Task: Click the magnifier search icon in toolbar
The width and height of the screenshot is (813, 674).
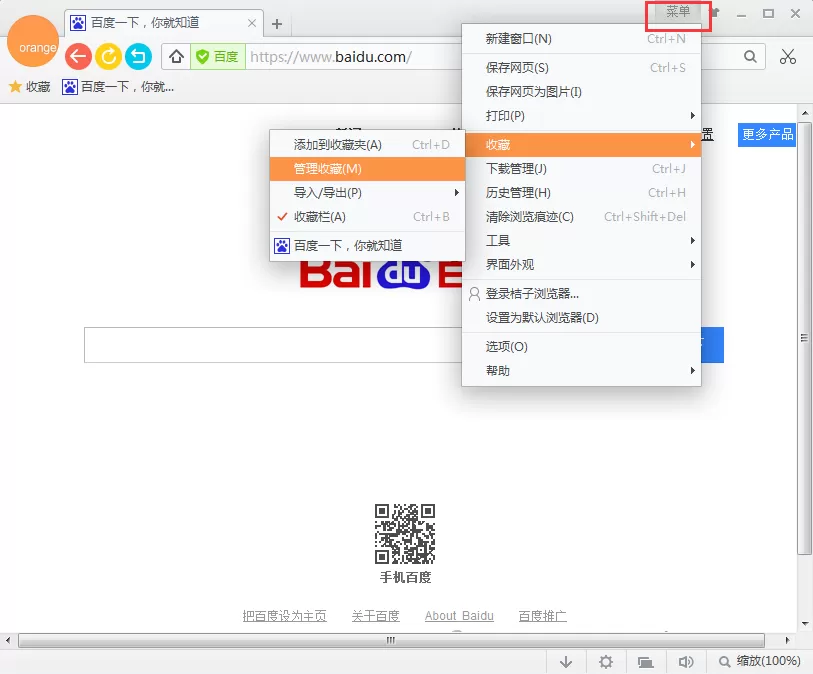Action: click(750, 57)
